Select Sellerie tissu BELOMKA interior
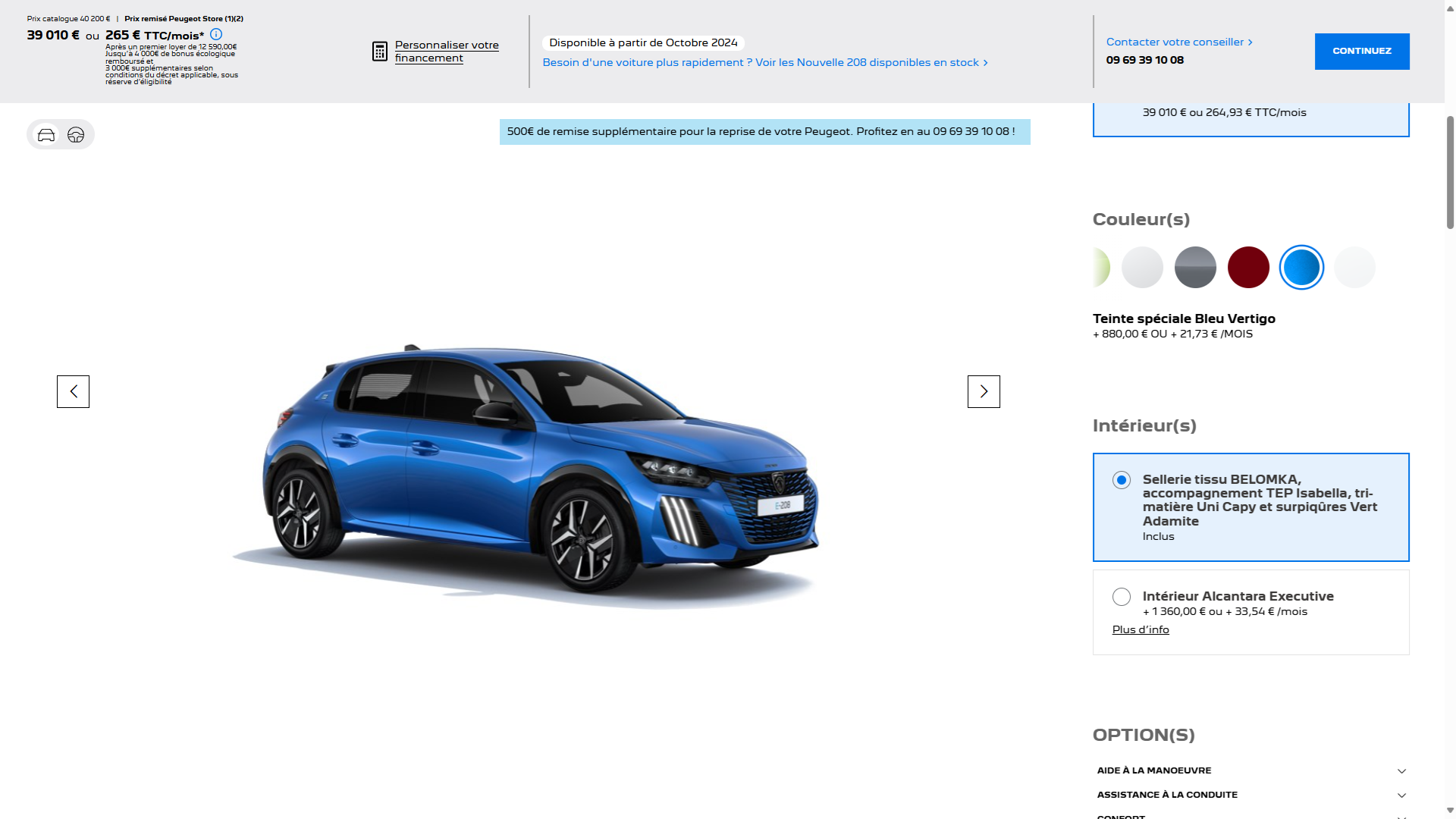 coord(1122,480)
